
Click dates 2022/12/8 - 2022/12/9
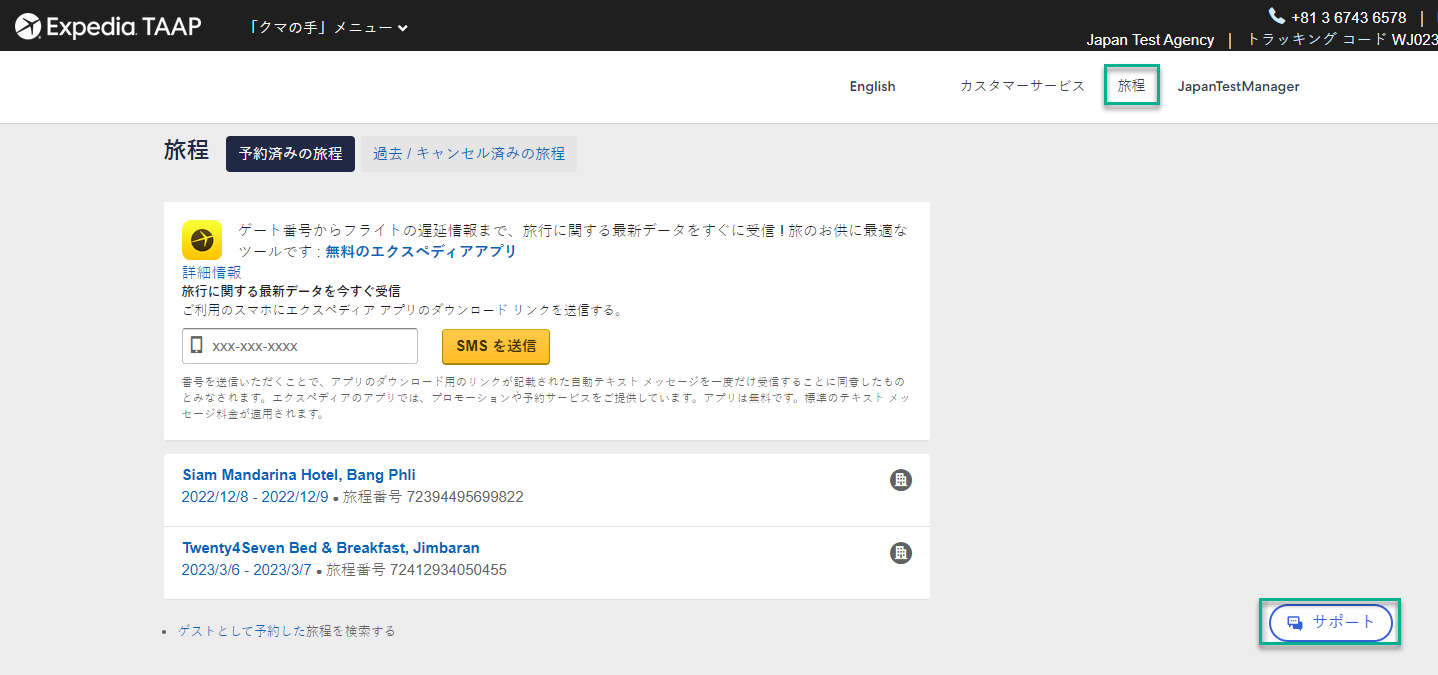255,497
